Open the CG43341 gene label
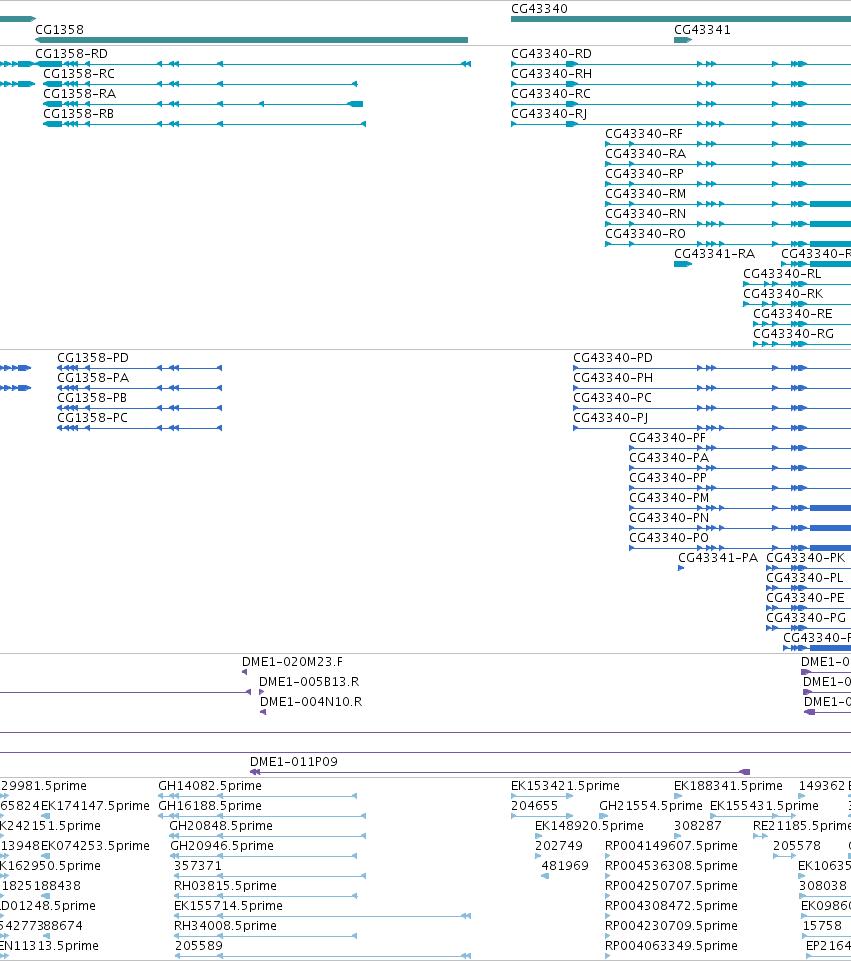This screenshot has height=961, width=851. click(702, 29)
